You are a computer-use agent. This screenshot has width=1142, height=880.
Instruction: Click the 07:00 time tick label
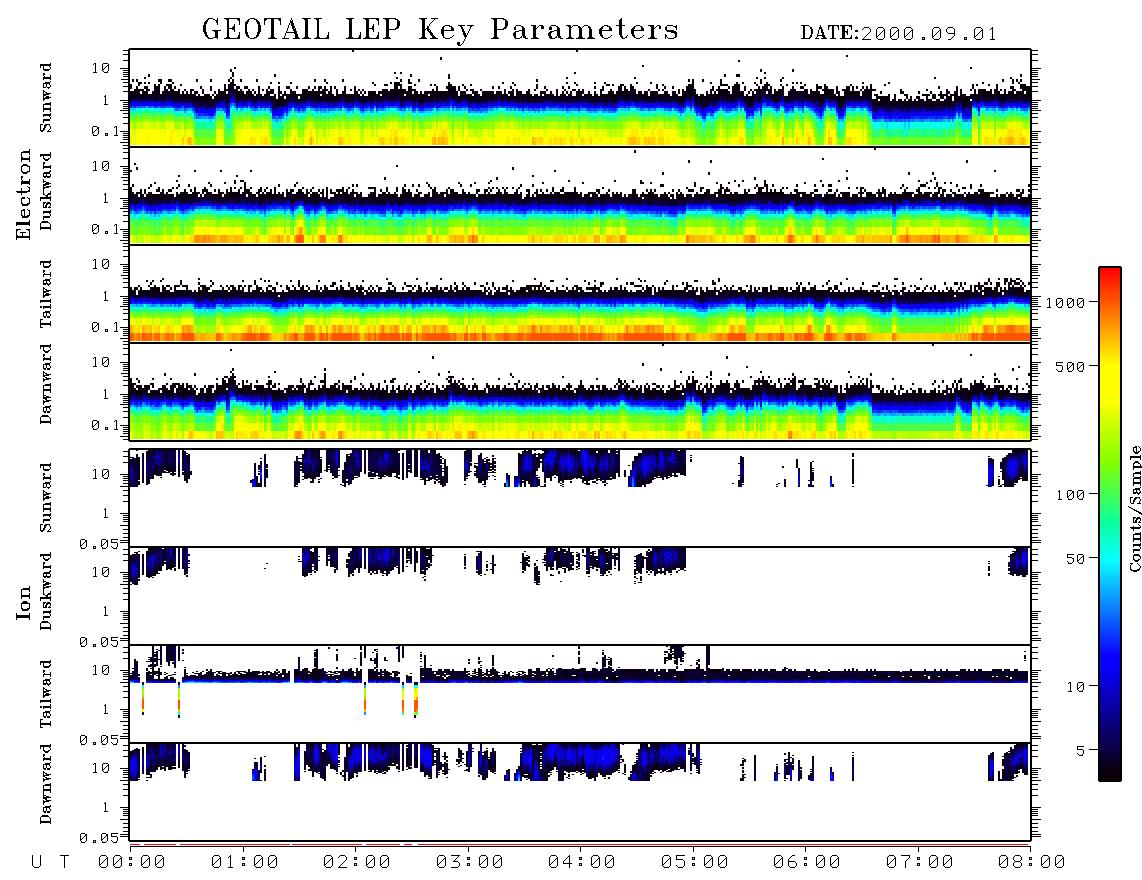[920, 862]
